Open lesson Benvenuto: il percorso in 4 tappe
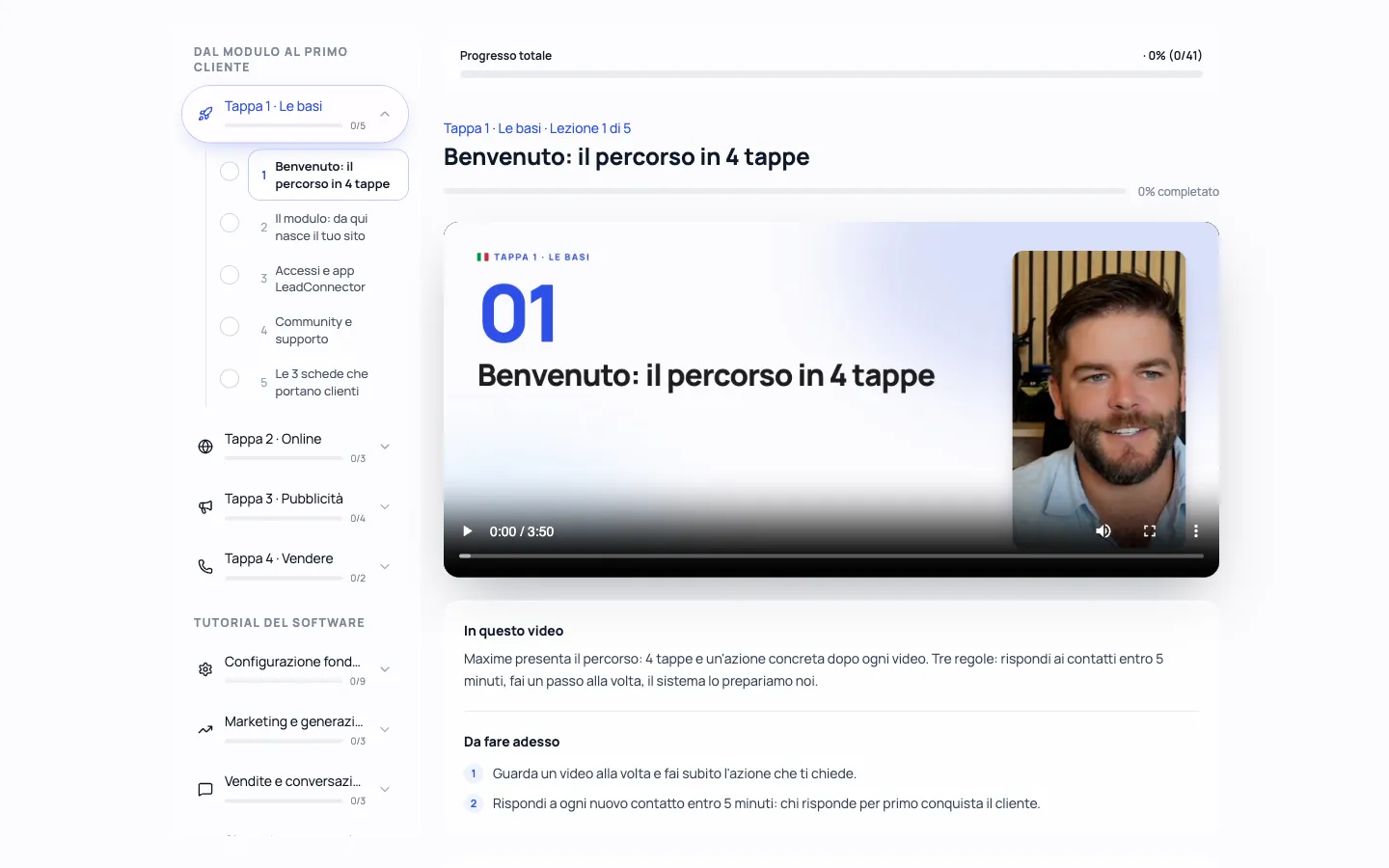 coord(328,175)
